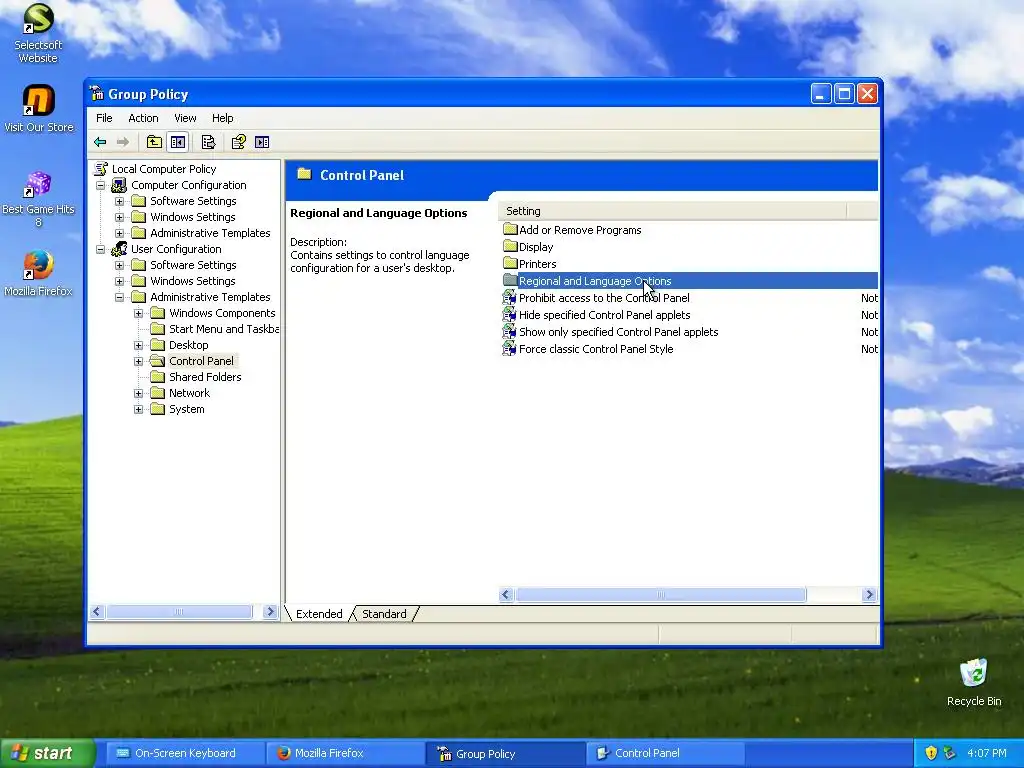Open the View menu

[185, 118]
